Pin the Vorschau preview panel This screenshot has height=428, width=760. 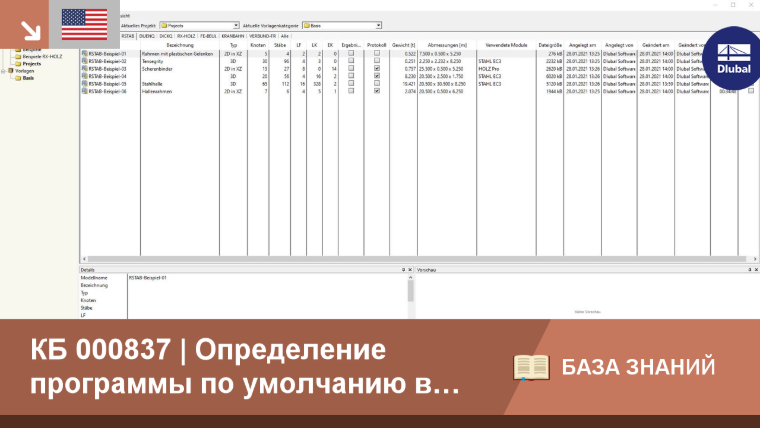tap(749, 269)
